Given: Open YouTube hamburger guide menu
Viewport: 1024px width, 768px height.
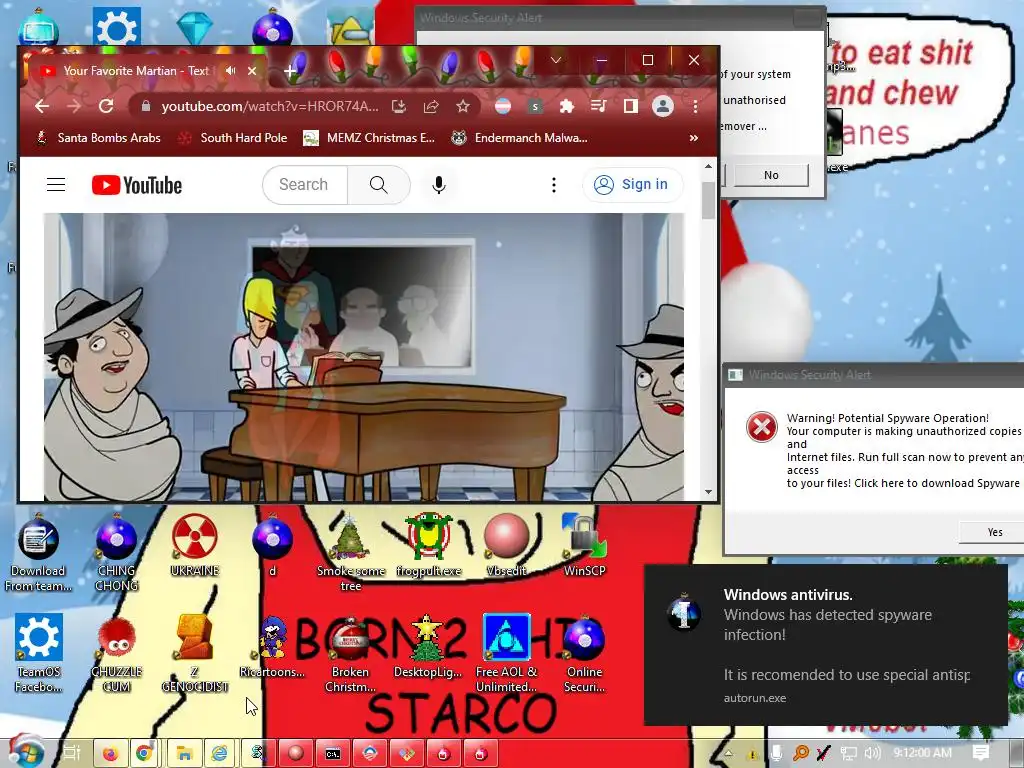Looking at the screenshot, I should [56, 185].
